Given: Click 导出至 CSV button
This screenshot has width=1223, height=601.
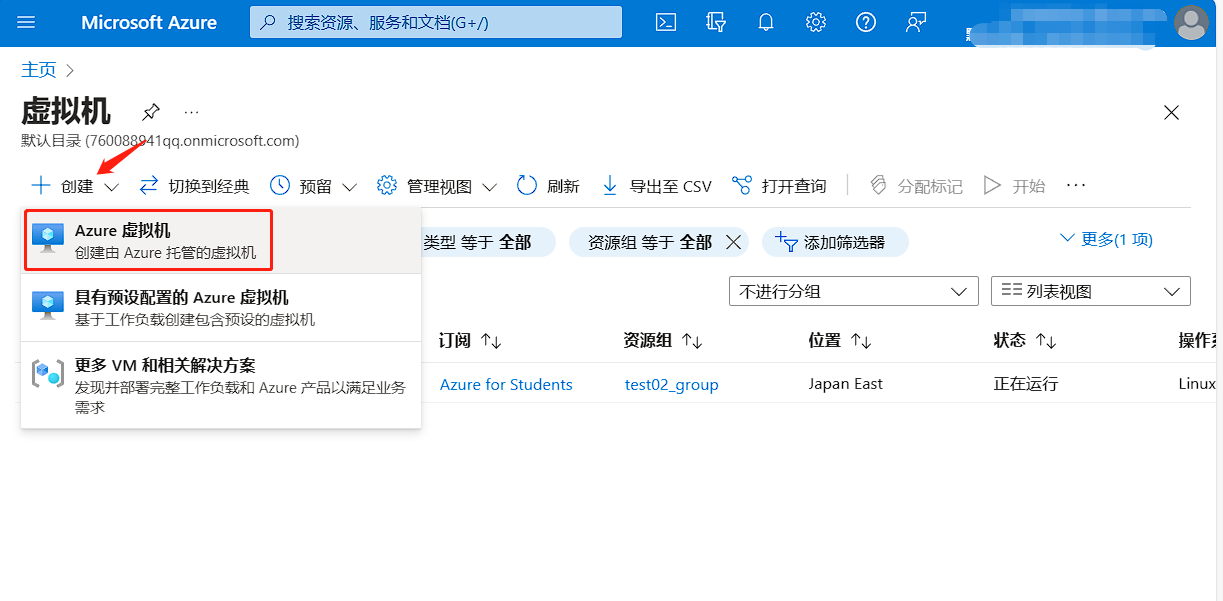Looking at the screenshot, I should [x=656, y=186].
